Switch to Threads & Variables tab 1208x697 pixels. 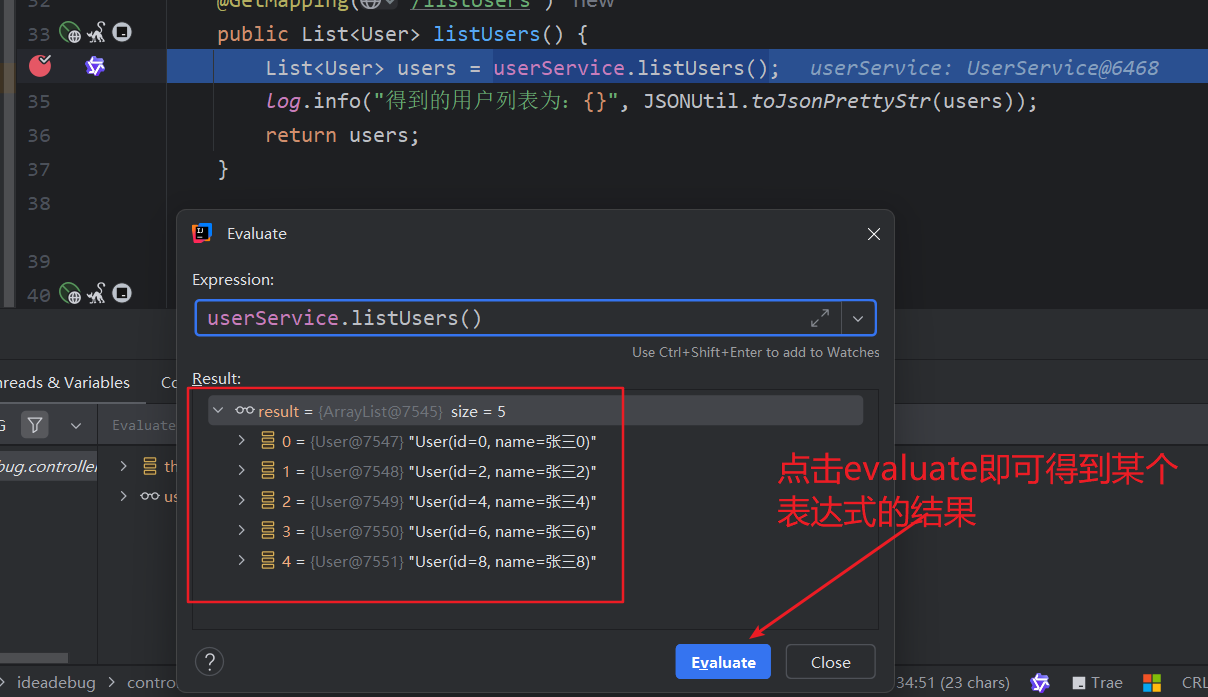[65, 382]
